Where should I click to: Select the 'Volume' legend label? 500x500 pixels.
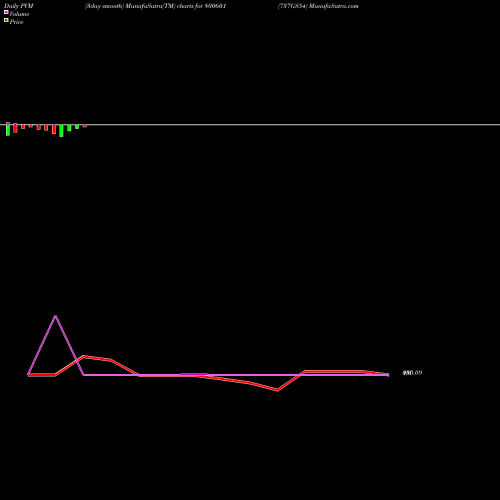19,14
